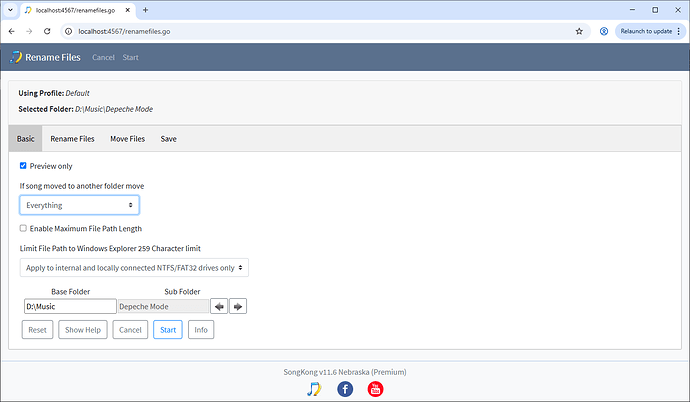Viewport: 690px width, 402px height.
Task: Click the left arrow sub folder button
Action: 220,306
